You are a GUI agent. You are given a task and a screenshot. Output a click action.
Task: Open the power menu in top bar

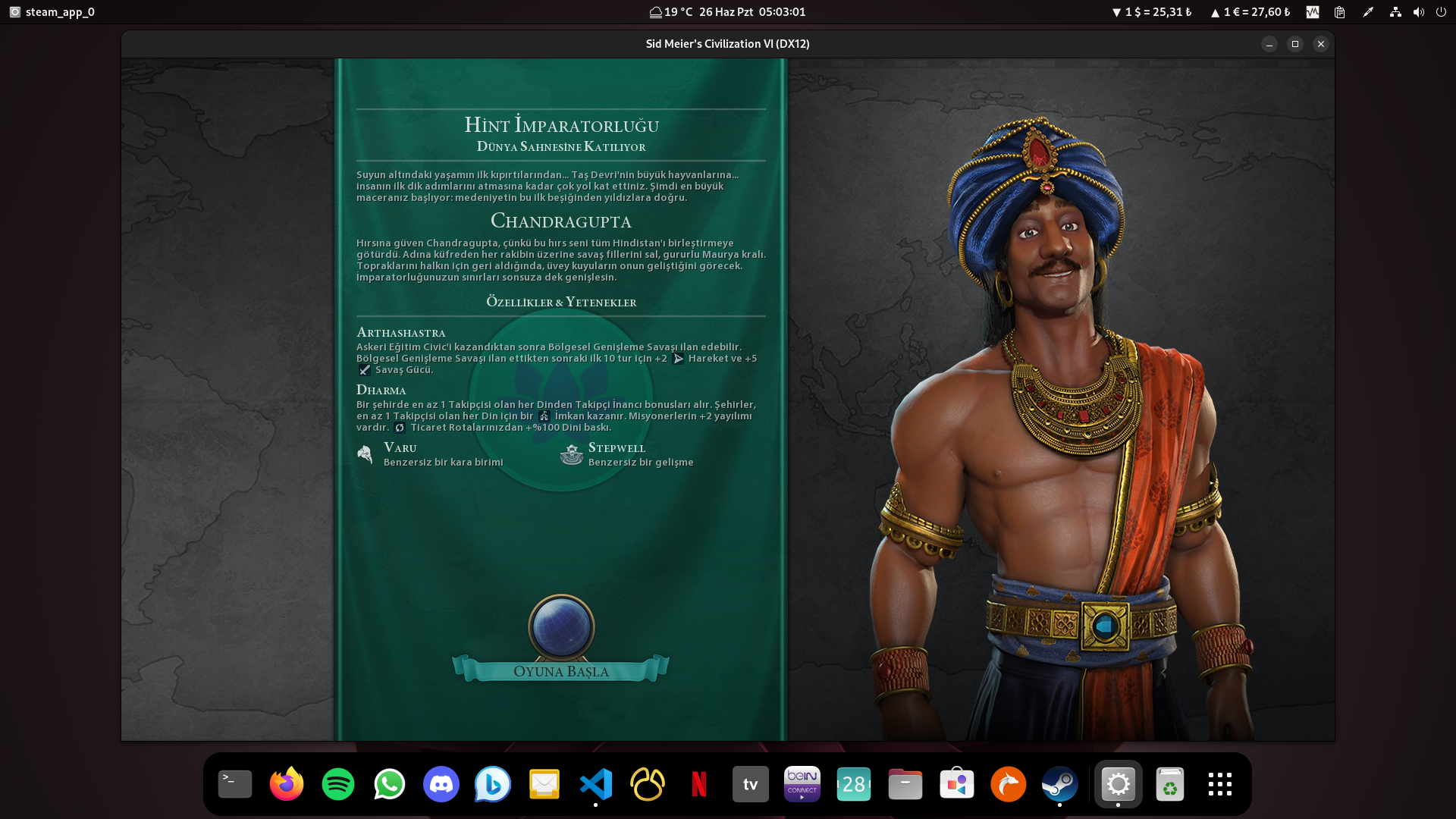click(x=1441, y=12)
